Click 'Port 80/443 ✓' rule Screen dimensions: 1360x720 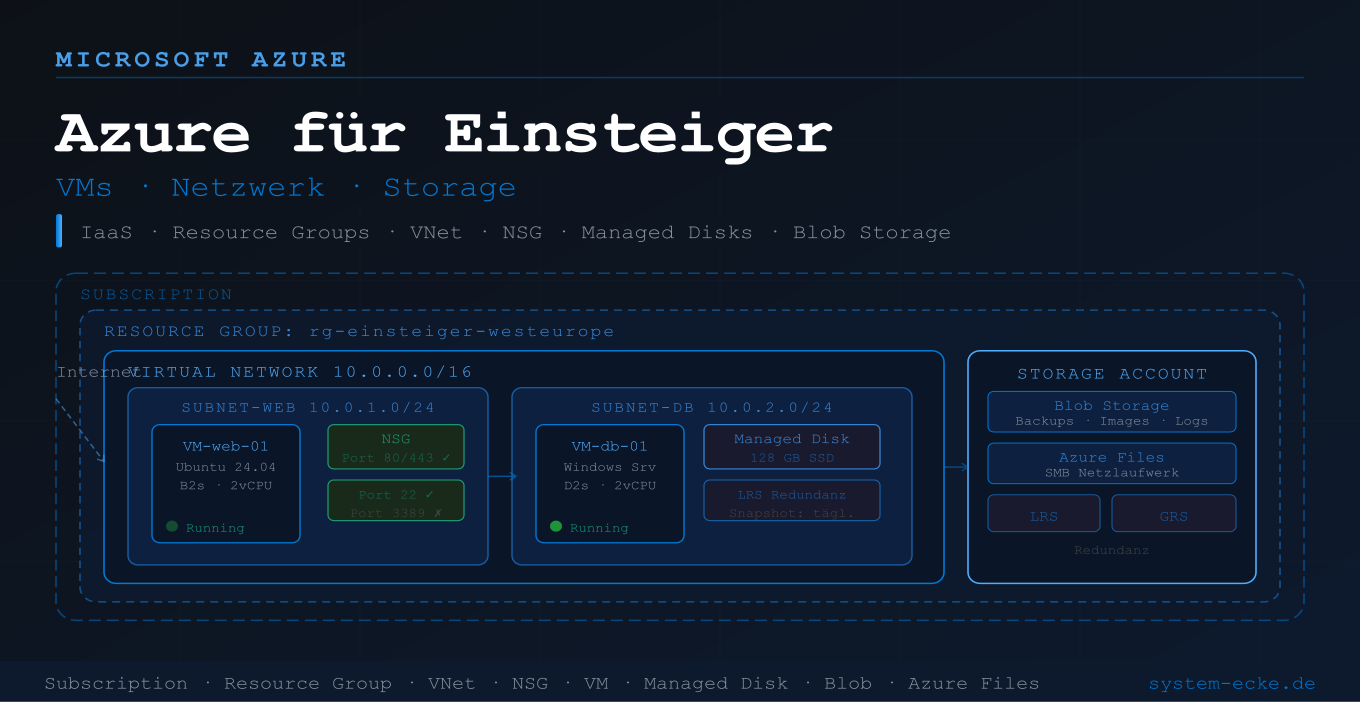click(396, 458)
